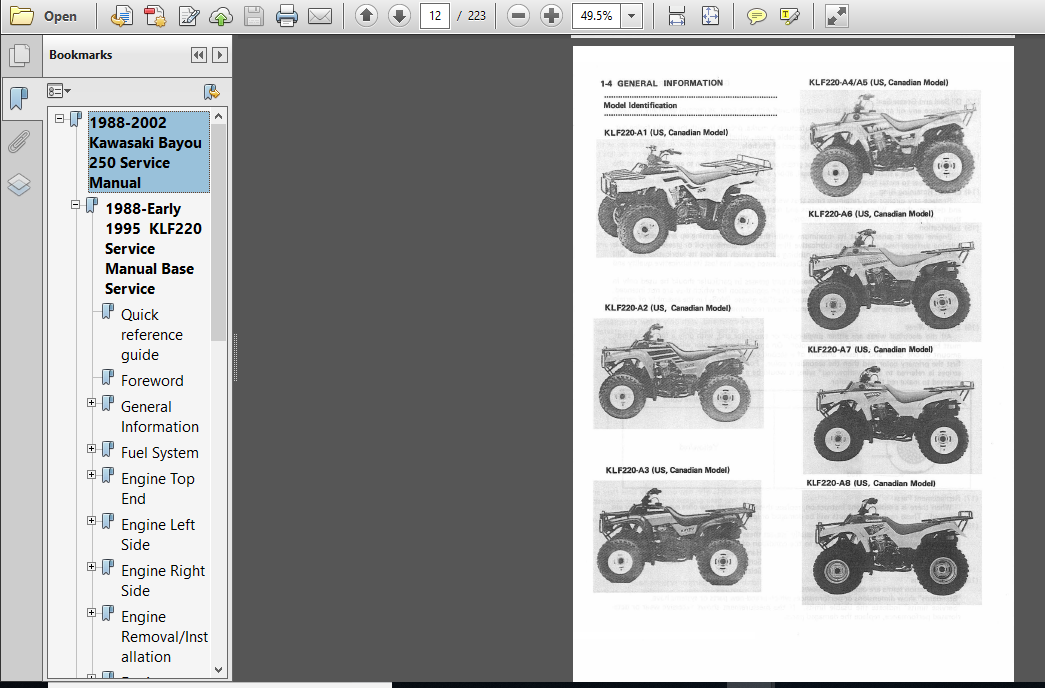Screen dimensions: 1045x688
Task: Click the page number field showing 12
Action: pyautogui.click(x=435, y=15)
